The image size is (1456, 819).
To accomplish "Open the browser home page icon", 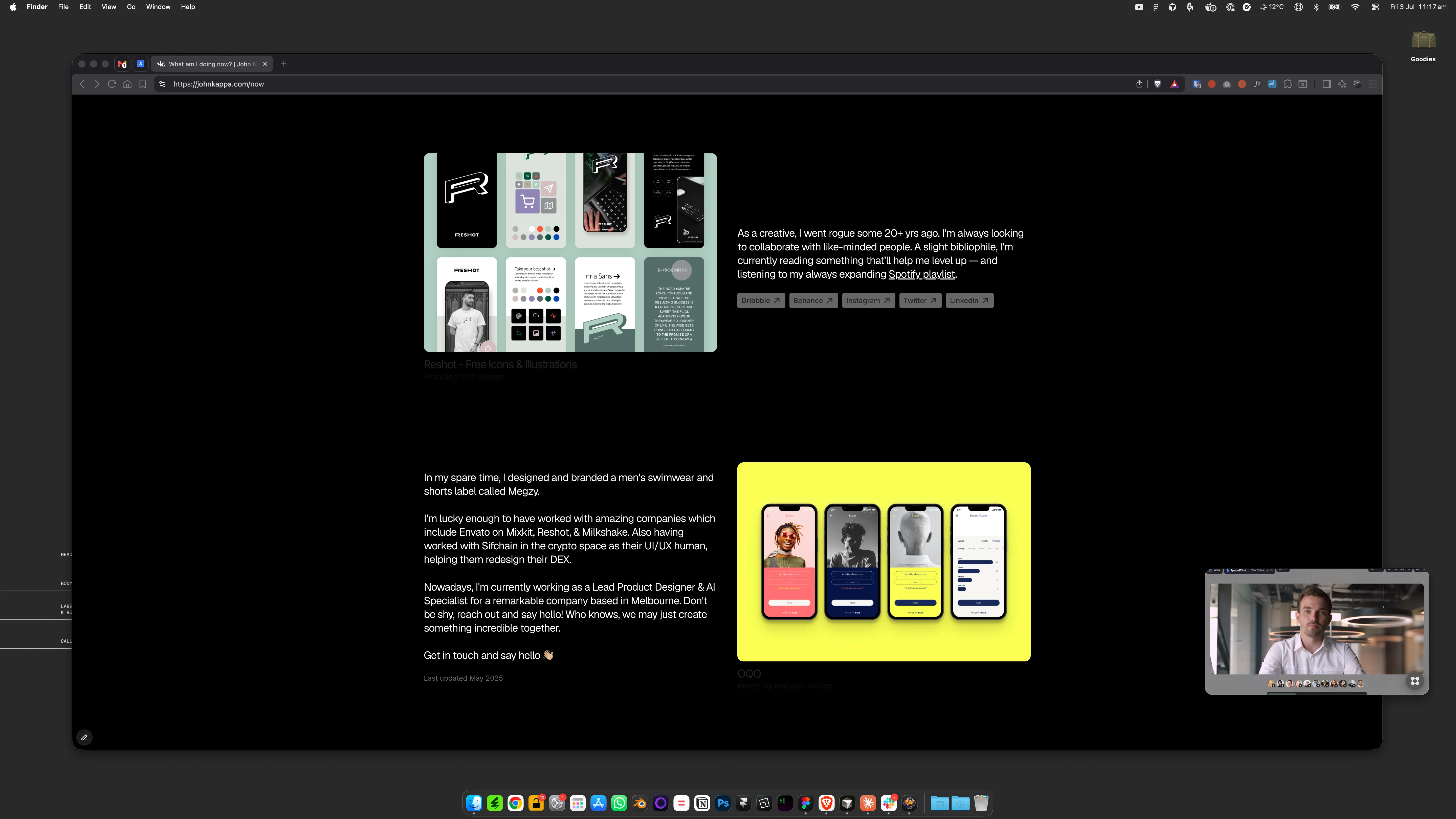I will pyautogui.click(x=128, y=84).
